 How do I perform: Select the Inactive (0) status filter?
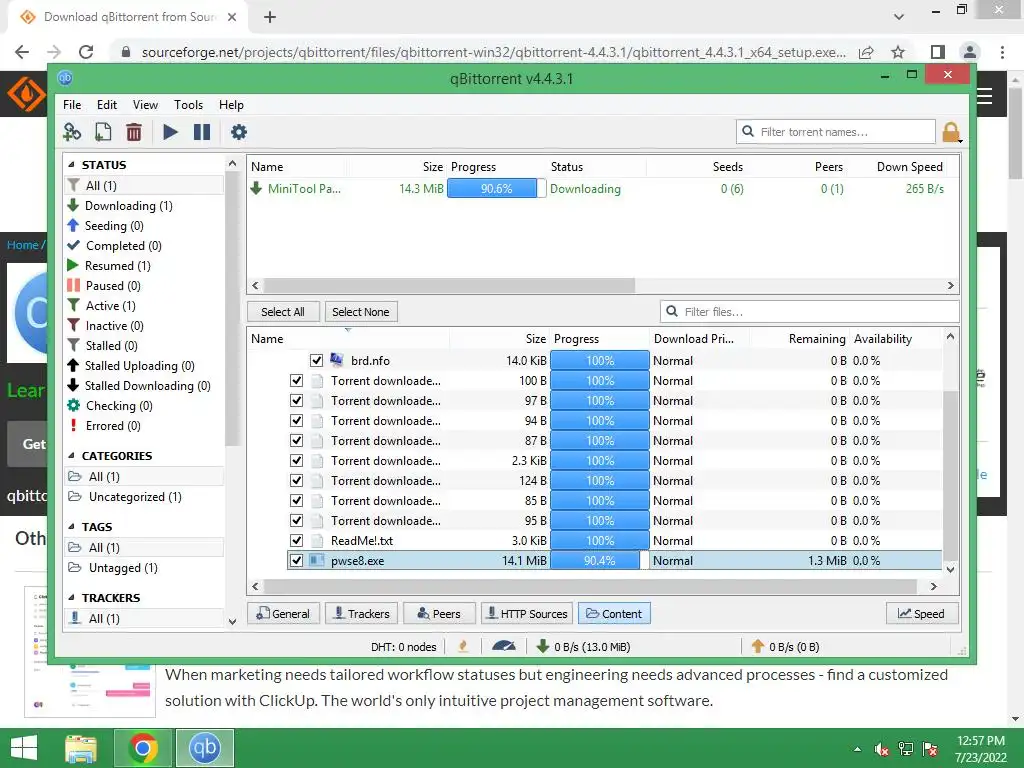pos(114,326)
